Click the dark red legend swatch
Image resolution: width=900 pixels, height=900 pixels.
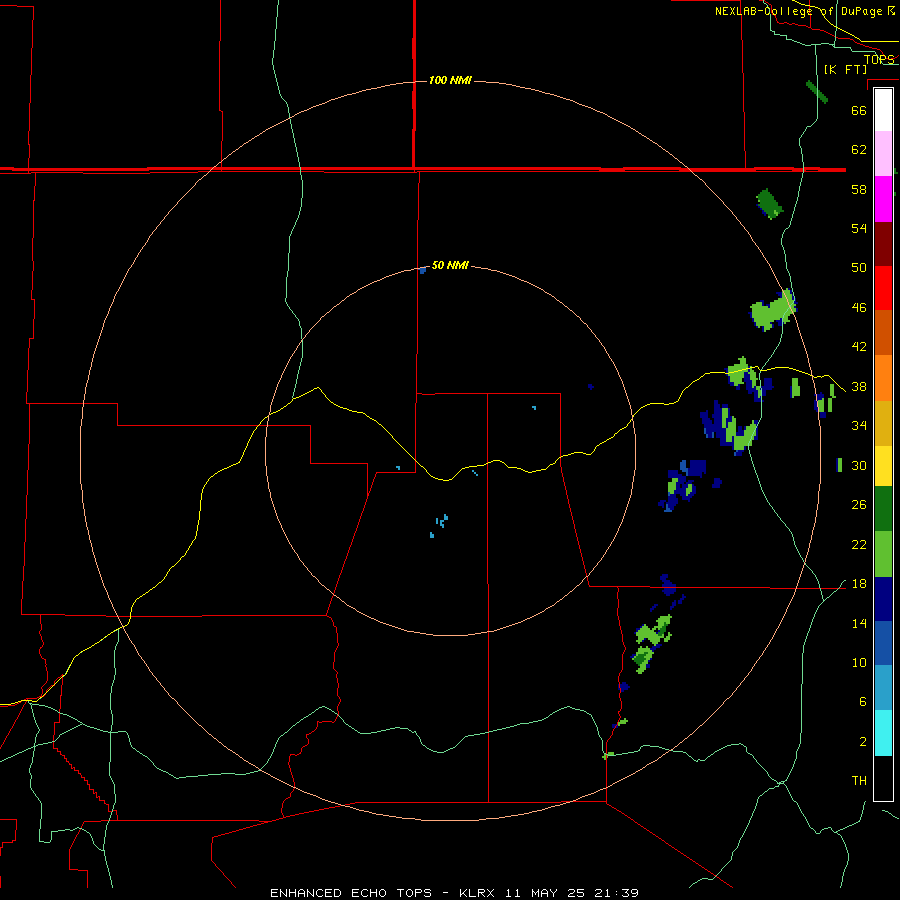click(883, 244)
